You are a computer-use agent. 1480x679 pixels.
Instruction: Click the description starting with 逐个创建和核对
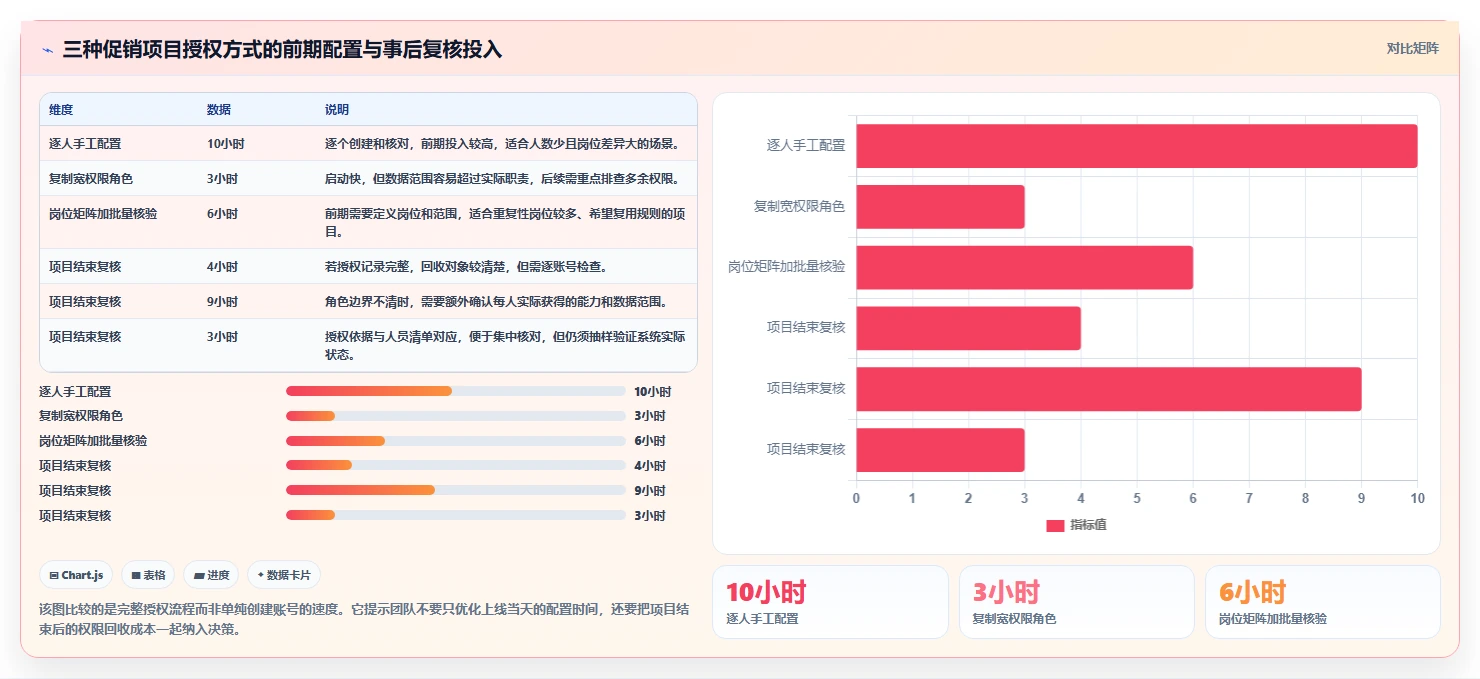click(x=502, y=144)
